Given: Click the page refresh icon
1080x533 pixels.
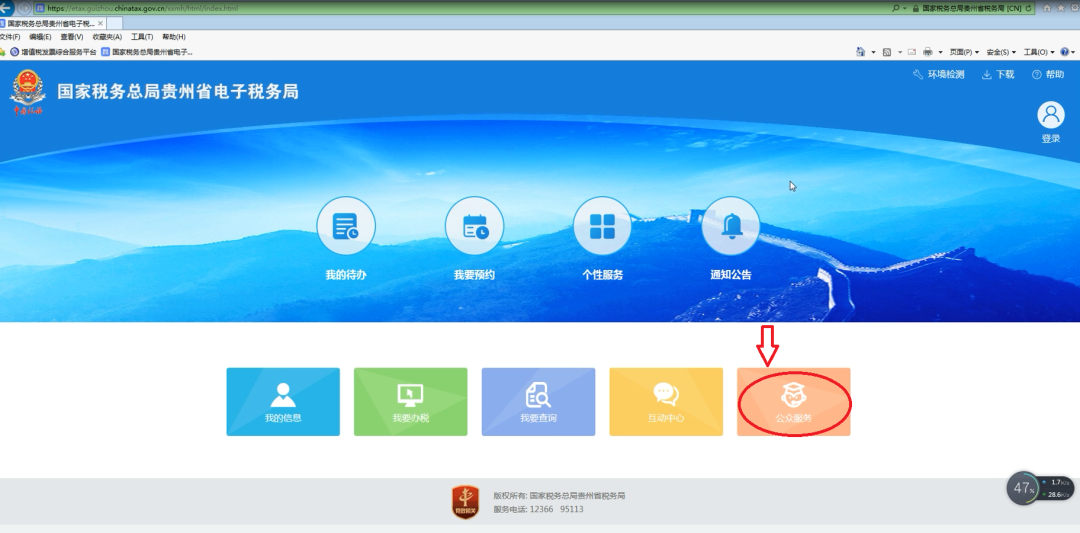Looking at the screenshot, I should point(1028,8).
